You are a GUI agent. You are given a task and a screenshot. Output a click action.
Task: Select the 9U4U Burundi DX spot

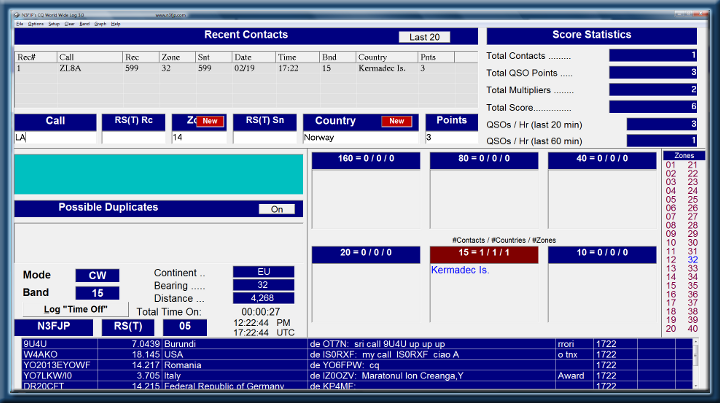click(160, 343)
